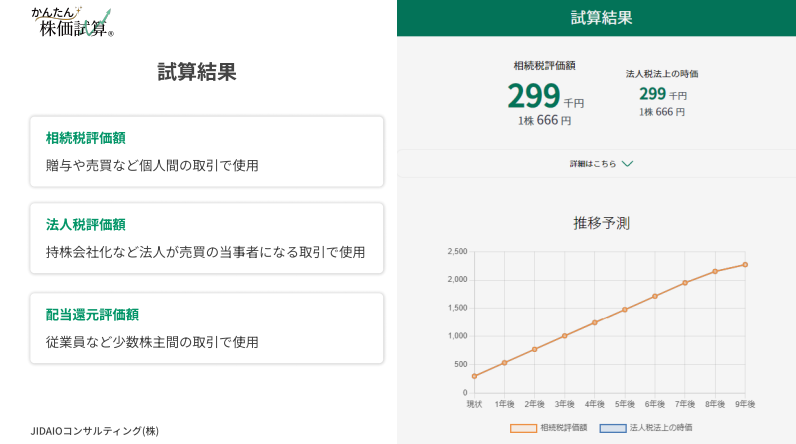Screen dimensions: 796x444
Task: Toggle the orange 相続税評価額 legend swatch
Action: pos(523,428)
